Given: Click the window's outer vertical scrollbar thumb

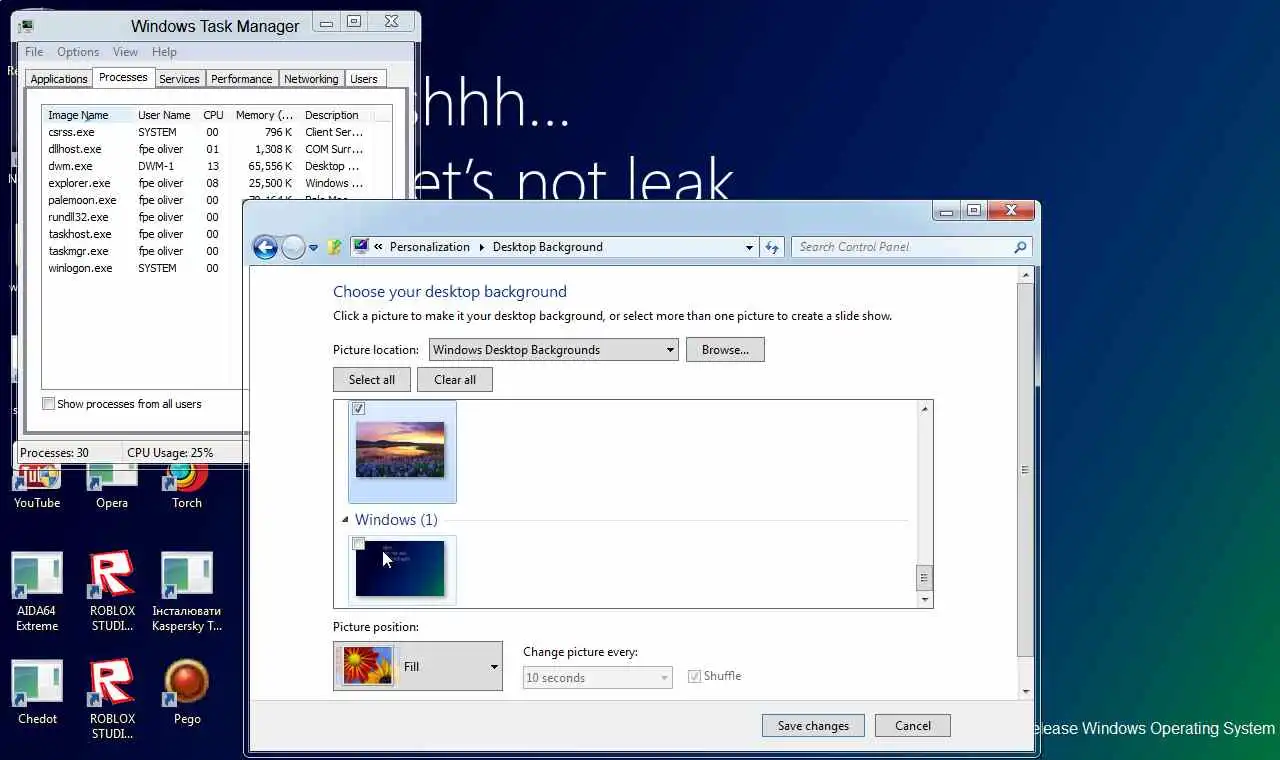Looking at the screenshot, I should [1025, 470].
